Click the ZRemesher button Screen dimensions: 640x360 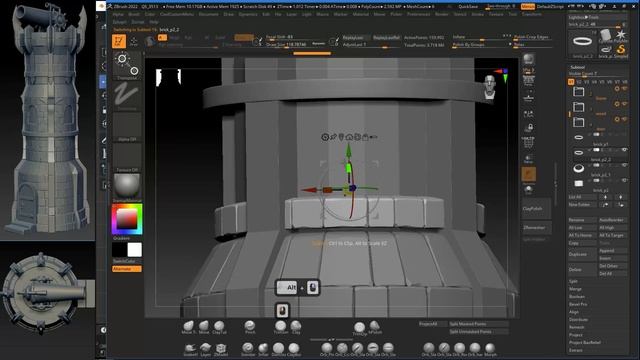(537, 228)
